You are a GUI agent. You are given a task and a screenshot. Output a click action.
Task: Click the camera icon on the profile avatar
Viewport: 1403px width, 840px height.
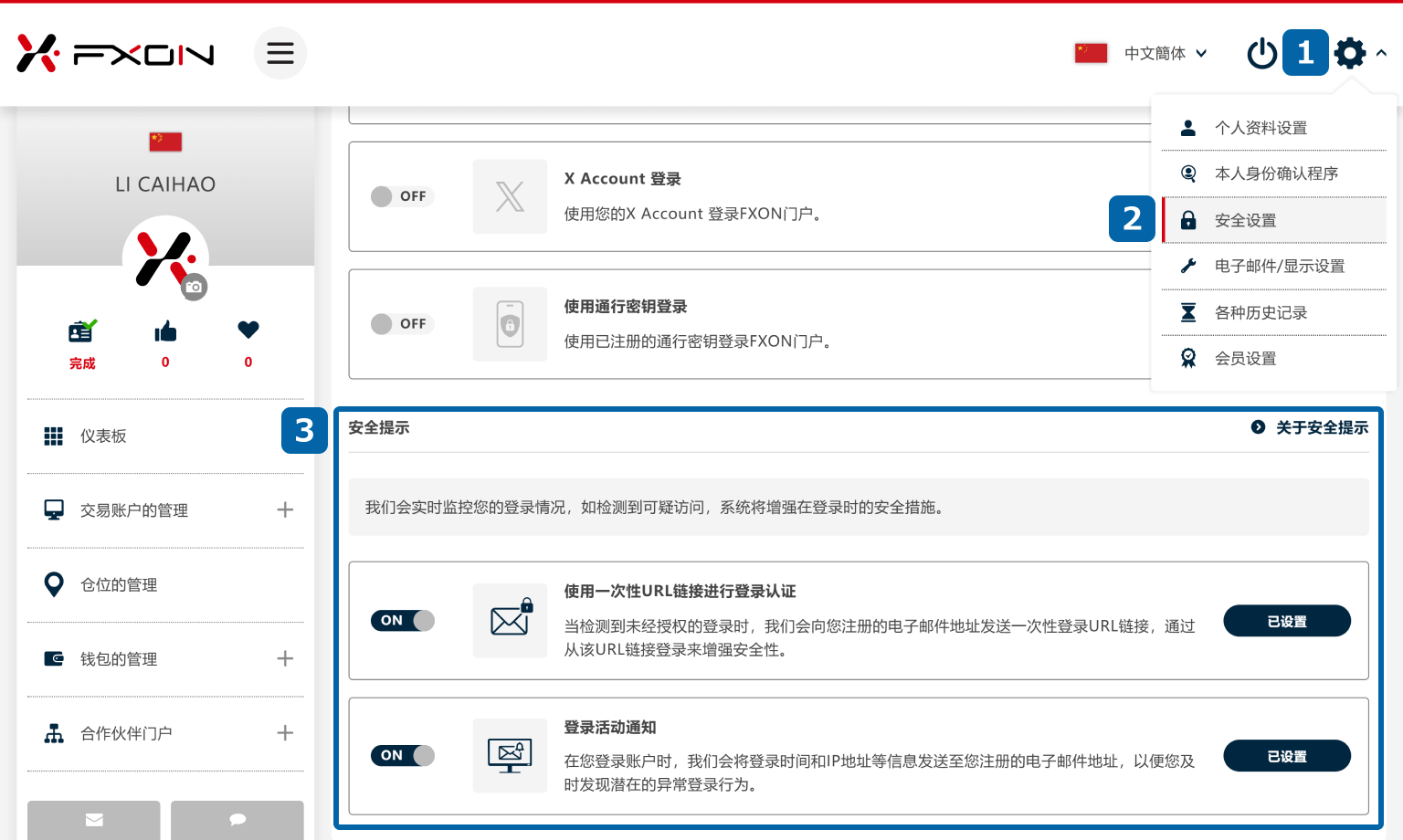point(195,287)
